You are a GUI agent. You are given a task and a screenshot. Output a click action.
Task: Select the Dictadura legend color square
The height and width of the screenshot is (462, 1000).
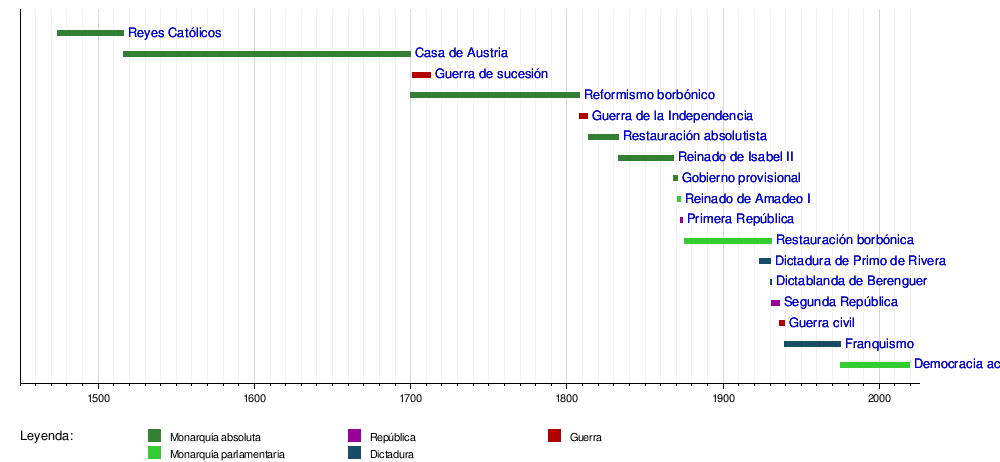tap(354, 453)
